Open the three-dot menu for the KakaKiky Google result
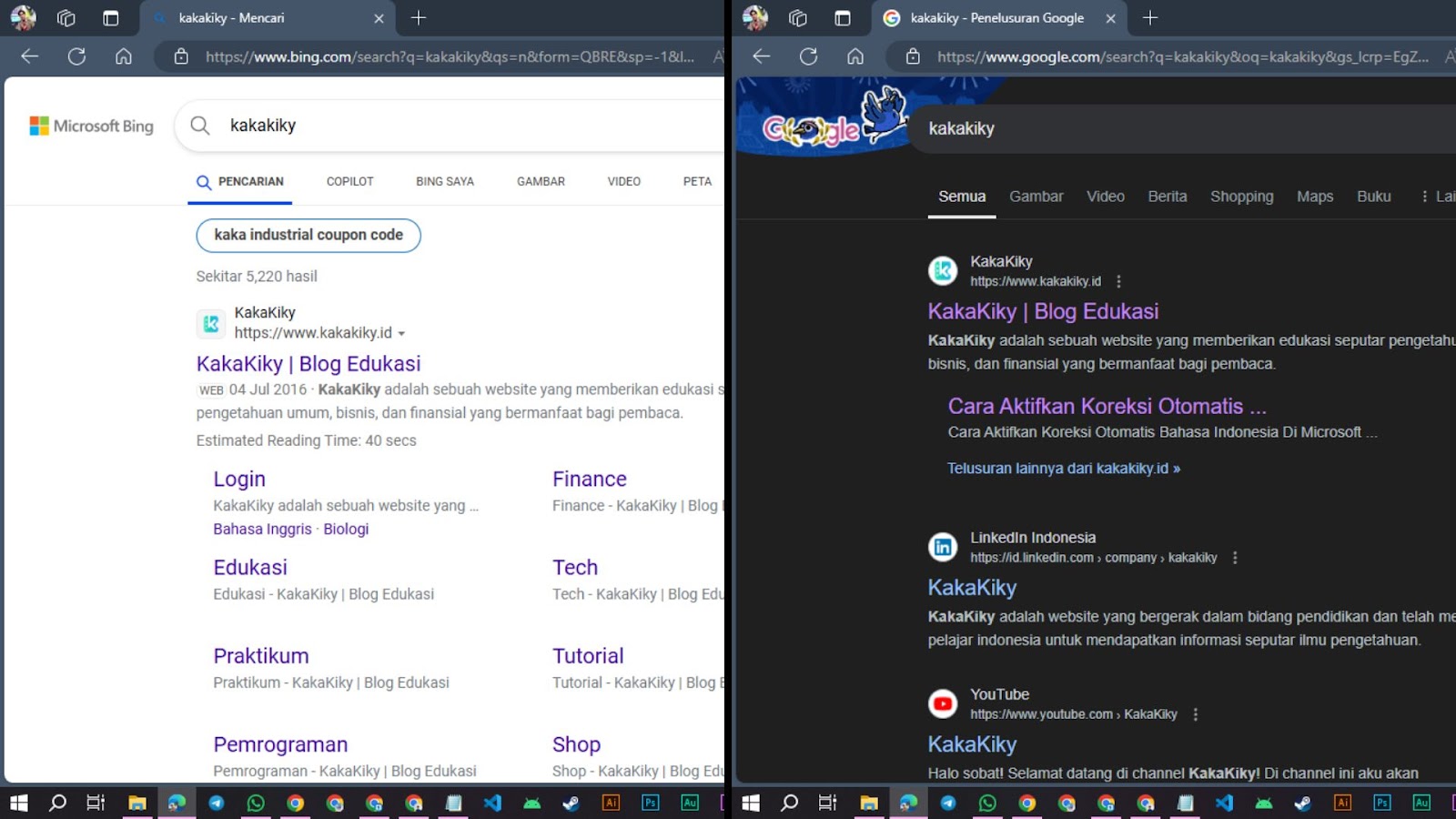The image size is (1456, 819). 1118,282
